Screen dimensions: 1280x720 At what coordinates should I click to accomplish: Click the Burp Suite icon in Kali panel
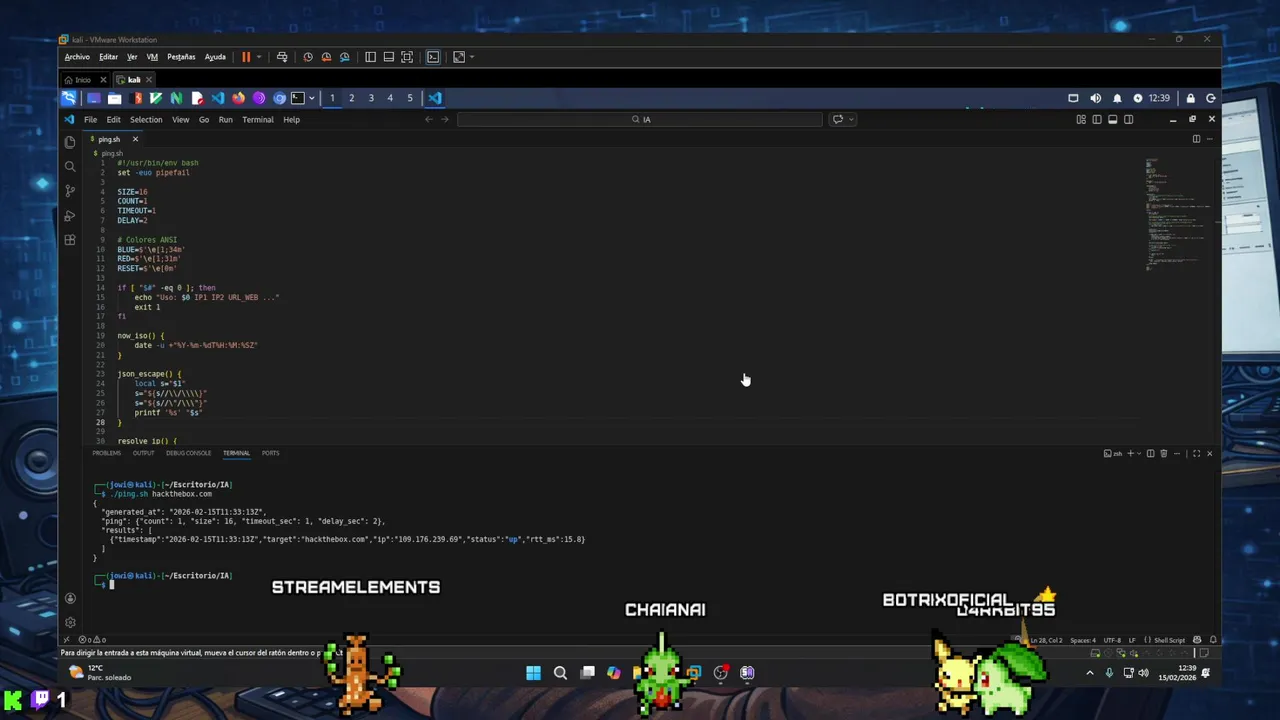coord(135,98)
